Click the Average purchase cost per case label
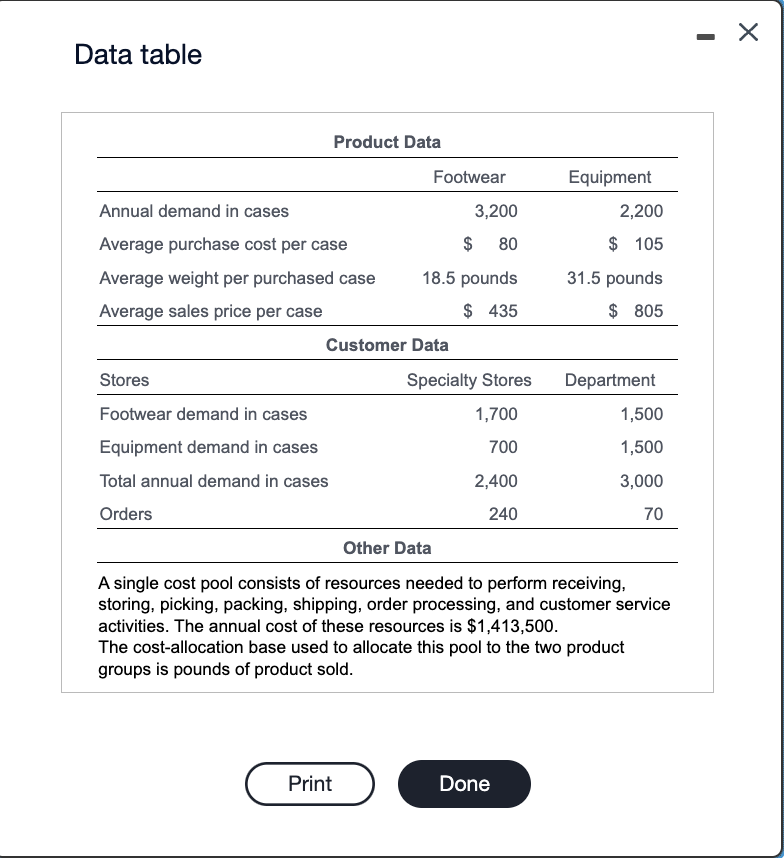Screen dimensions: 784x858 [x=222, y=244]
